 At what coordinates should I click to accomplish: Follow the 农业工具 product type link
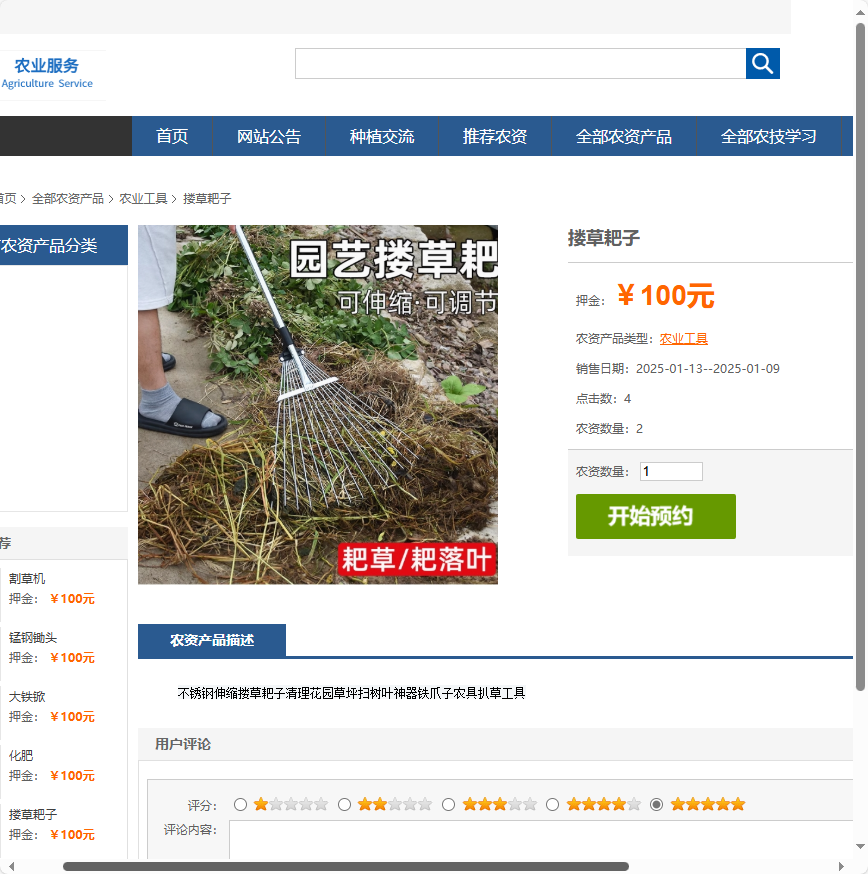(684, 338)
